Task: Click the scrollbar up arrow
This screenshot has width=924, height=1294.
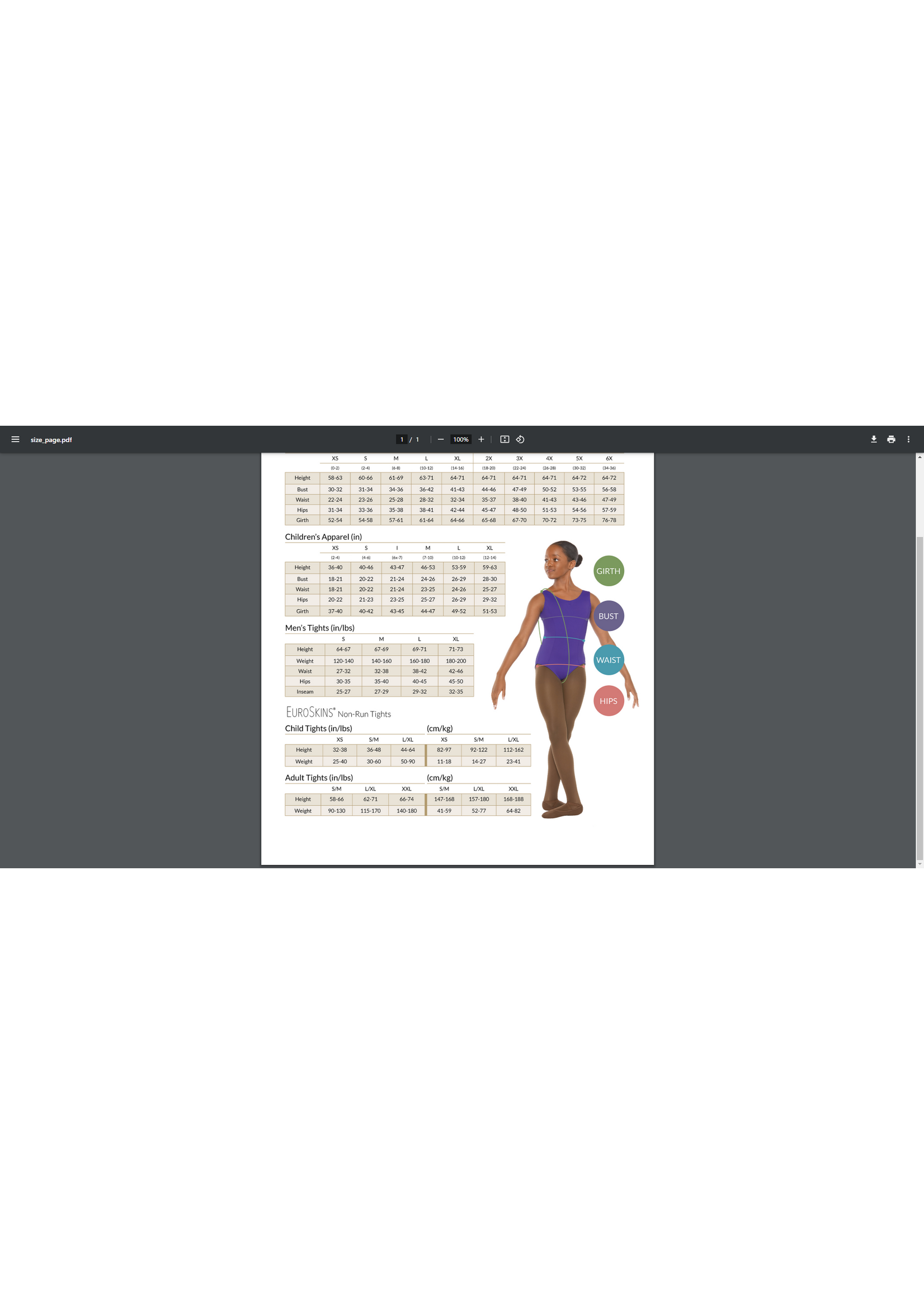Action: click(920, 457)
